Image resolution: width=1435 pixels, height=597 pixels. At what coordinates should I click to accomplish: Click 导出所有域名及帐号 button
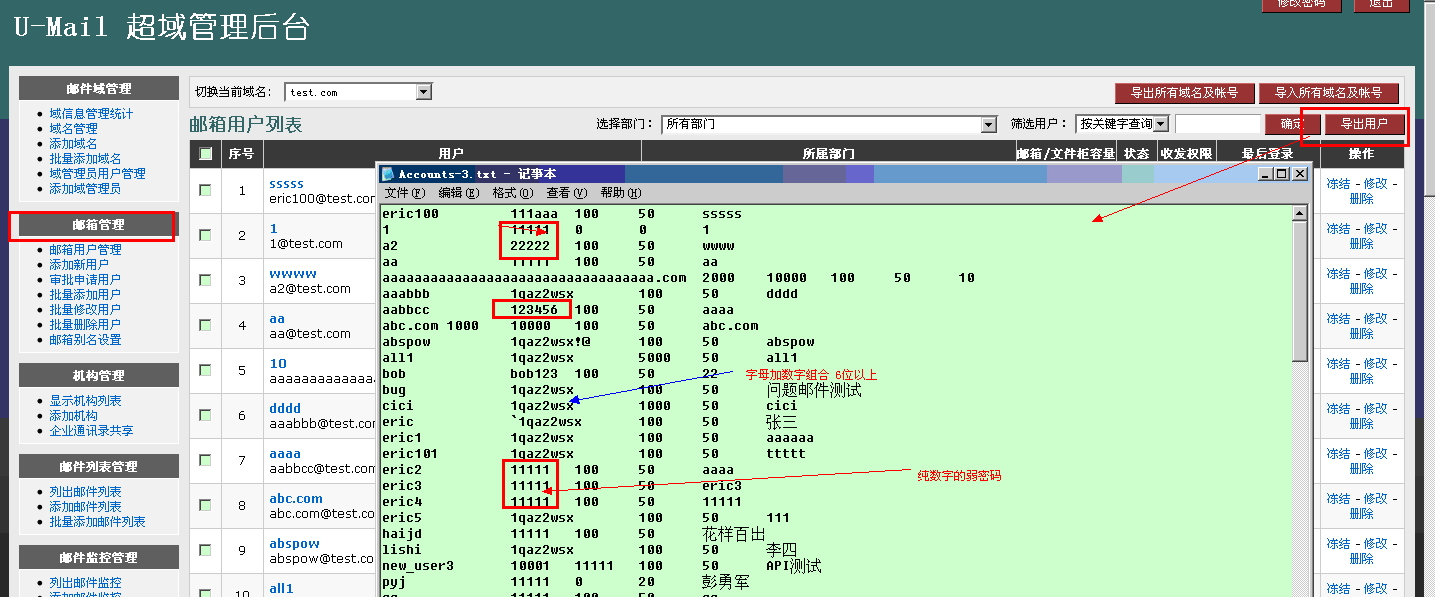point(1184,93)
